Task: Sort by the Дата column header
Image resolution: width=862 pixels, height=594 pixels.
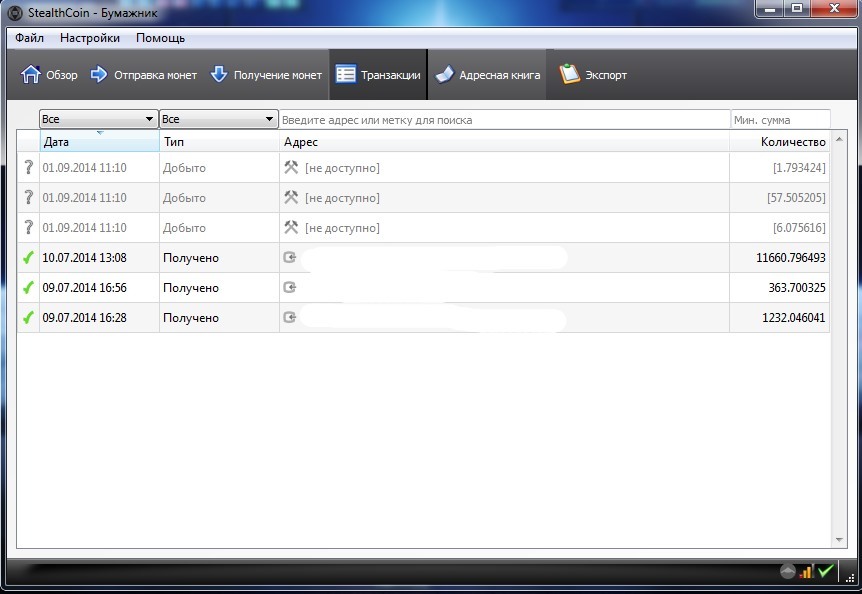Action: [100, 141]
